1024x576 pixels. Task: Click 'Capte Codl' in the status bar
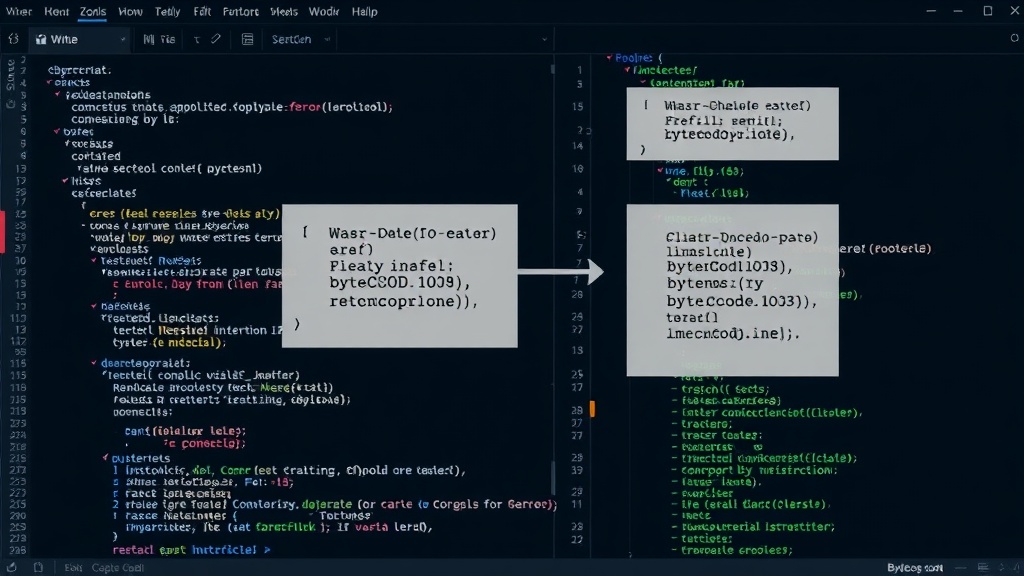[118, 568]
